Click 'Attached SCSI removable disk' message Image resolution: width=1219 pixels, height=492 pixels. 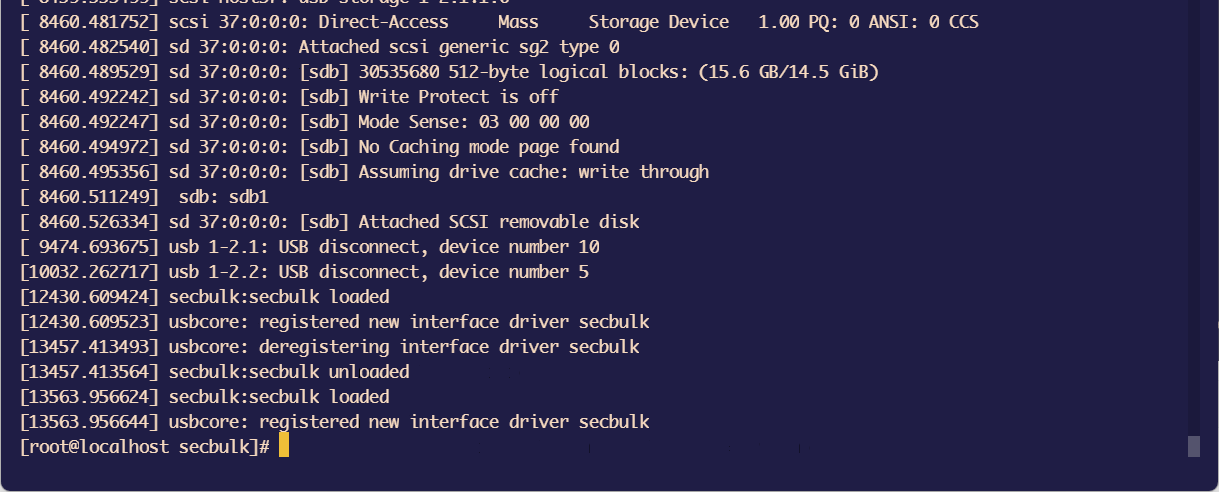point(499,222)
